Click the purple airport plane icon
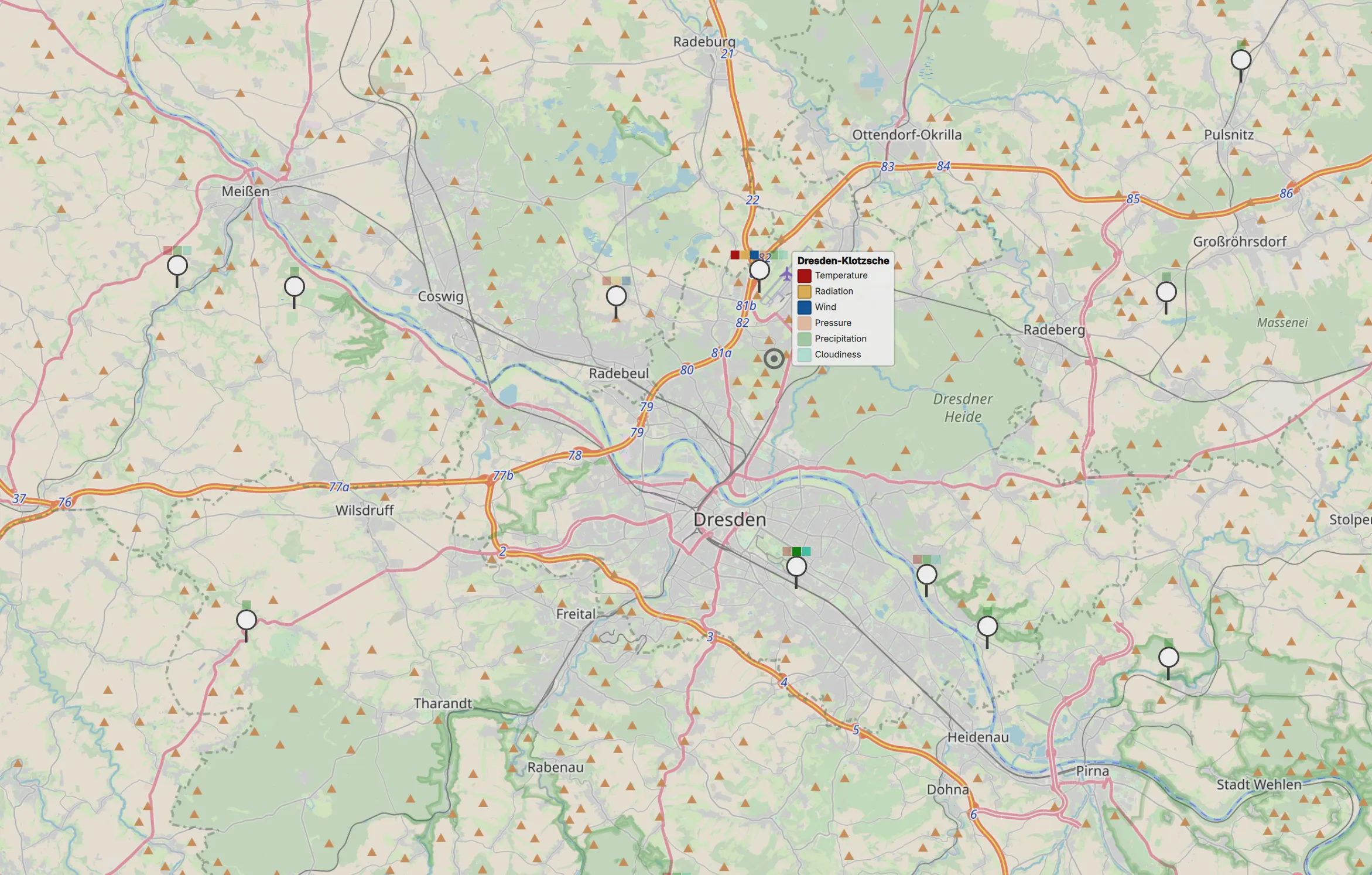This screenshot has width=1372, height=875. [x=785, y=274]
